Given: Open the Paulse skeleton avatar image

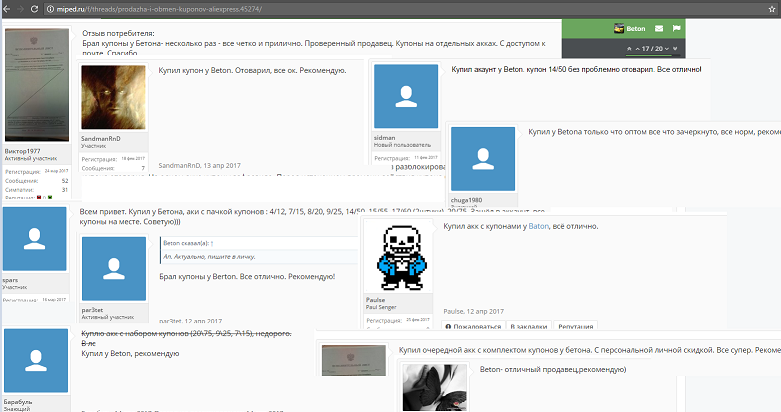Looking at the screenshot, I should click(x=401, y=258).
